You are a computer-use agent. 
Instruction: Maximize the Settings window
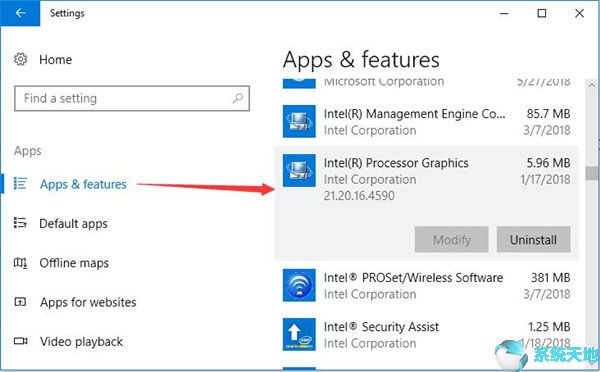[542, 13]
